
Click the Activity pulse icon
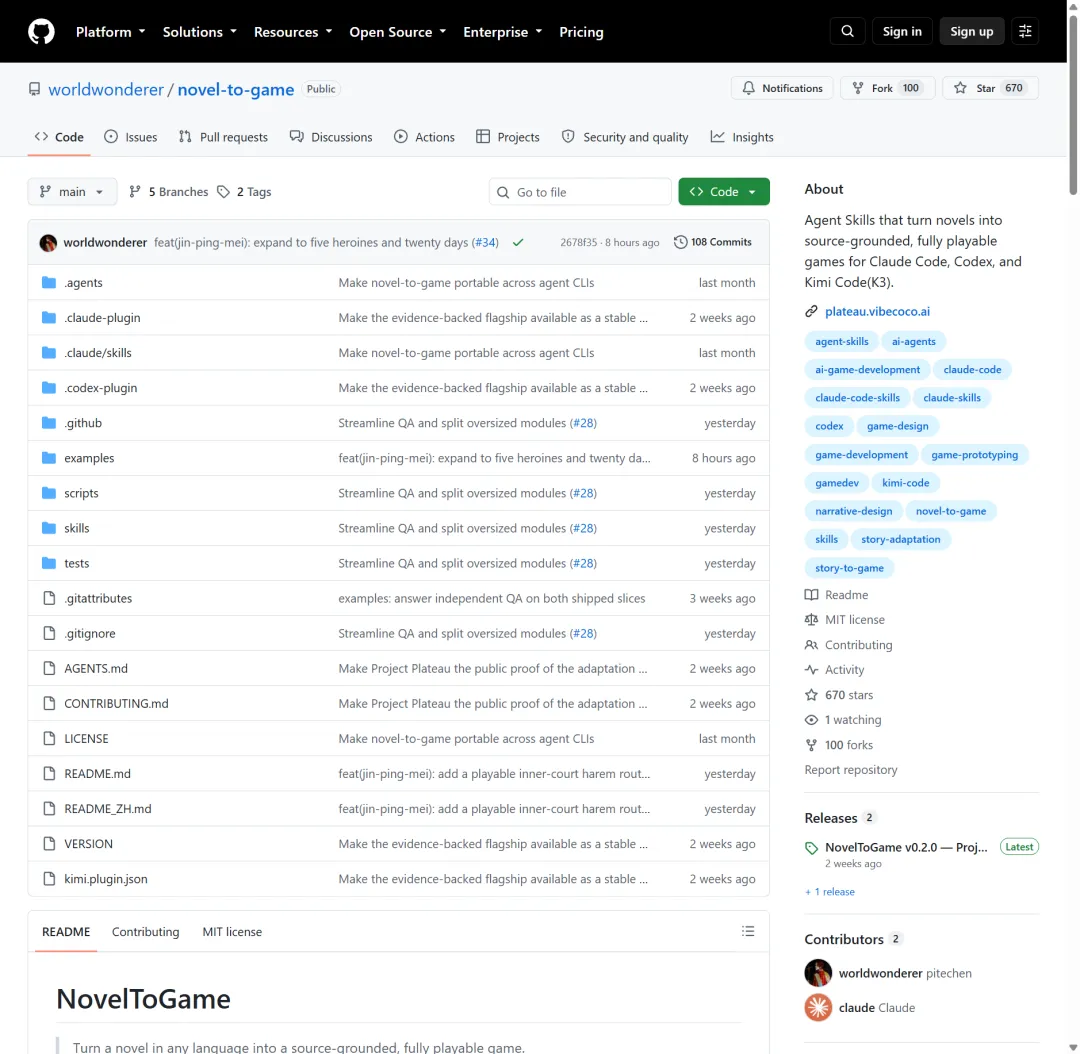811,670
